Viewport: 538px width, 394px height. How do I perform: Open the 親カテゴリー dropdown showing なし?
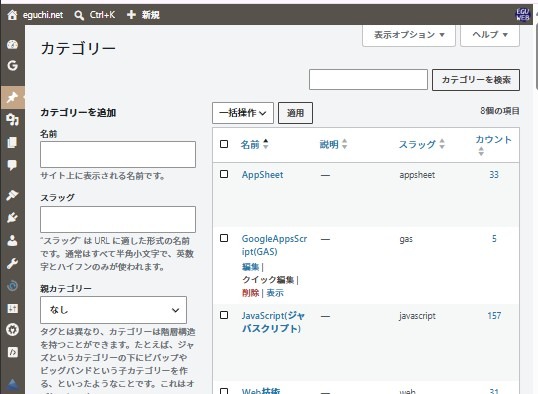113,310
